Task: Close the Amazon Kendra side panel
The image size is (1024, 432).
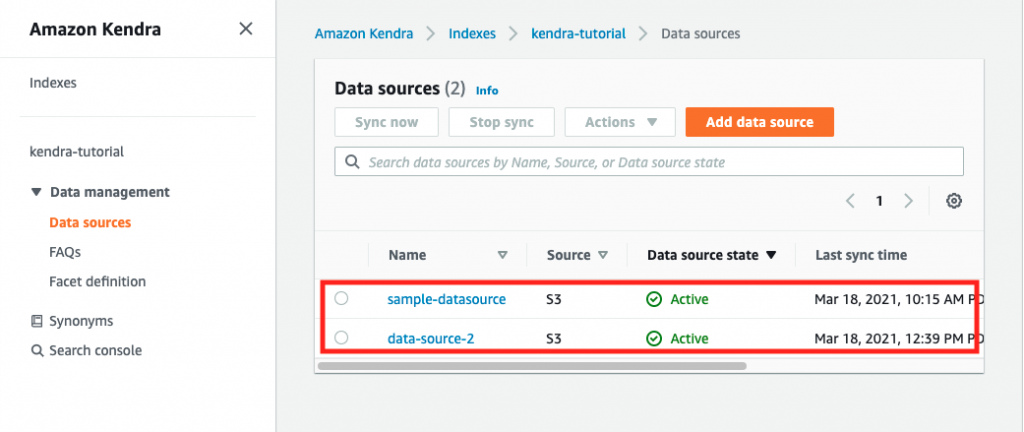Action: click(x=245, y=29)
